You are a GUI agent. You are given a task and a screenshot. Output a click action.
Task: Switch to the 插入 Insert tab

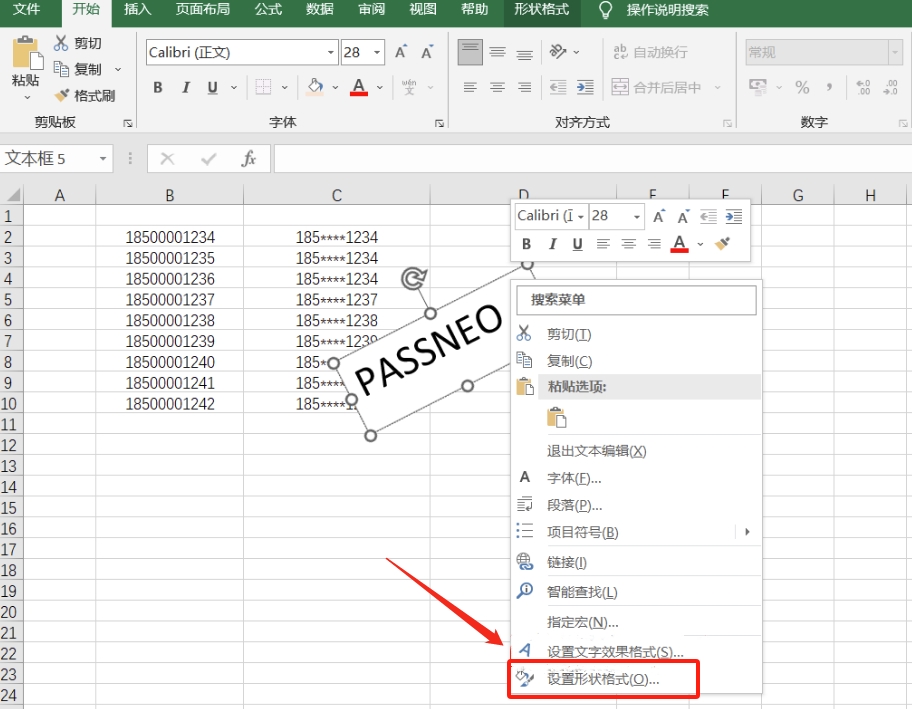(137, 10)
